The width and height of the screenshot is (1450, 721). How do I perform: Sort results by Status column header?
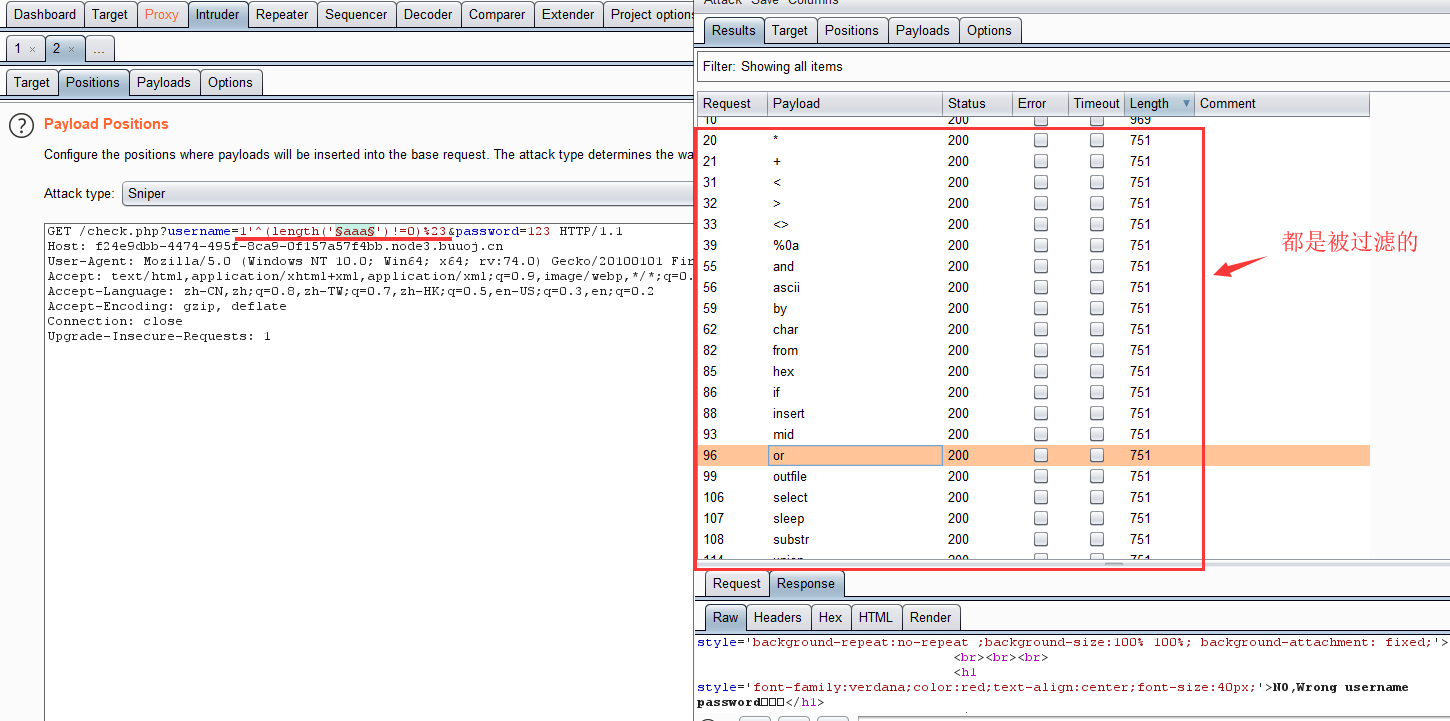coord(977,103)
